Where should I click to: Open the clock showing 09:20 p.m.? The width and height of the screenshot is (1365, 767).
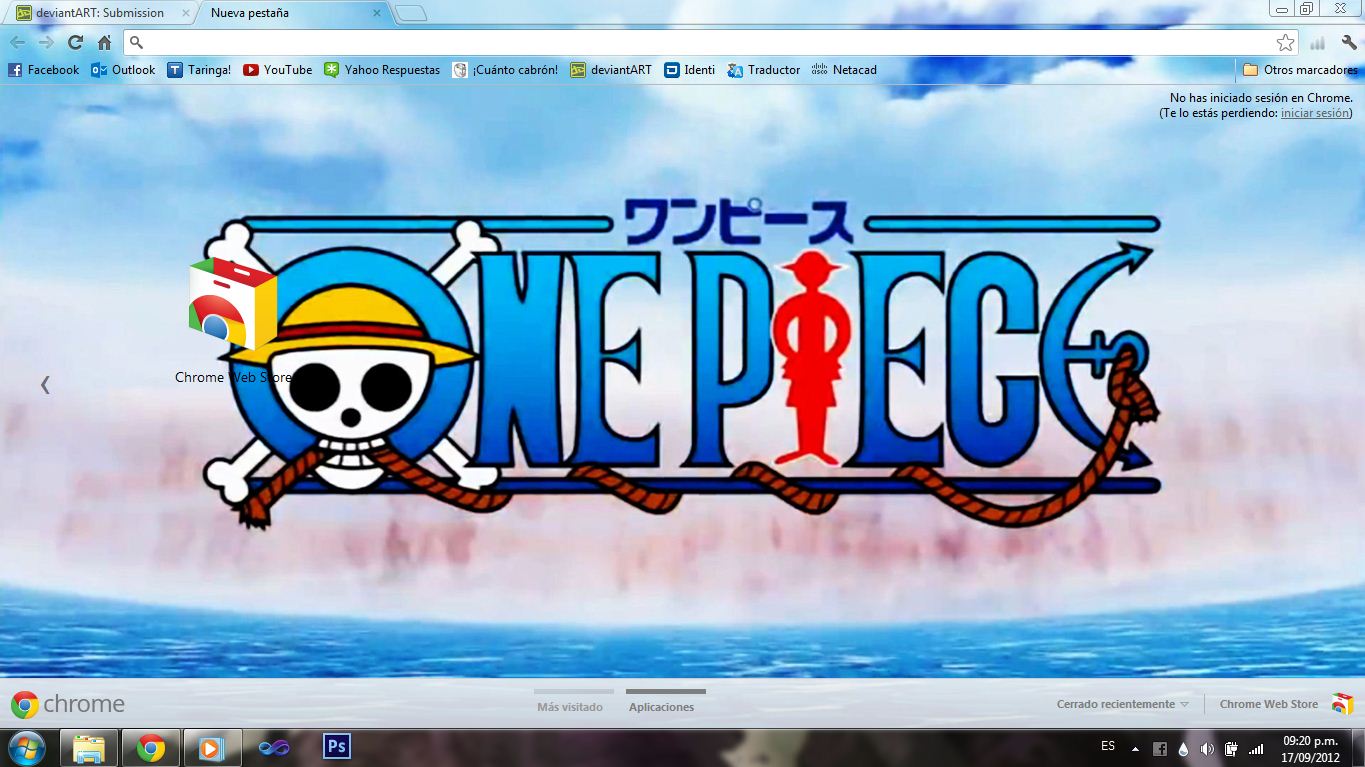click(1310, 749)
